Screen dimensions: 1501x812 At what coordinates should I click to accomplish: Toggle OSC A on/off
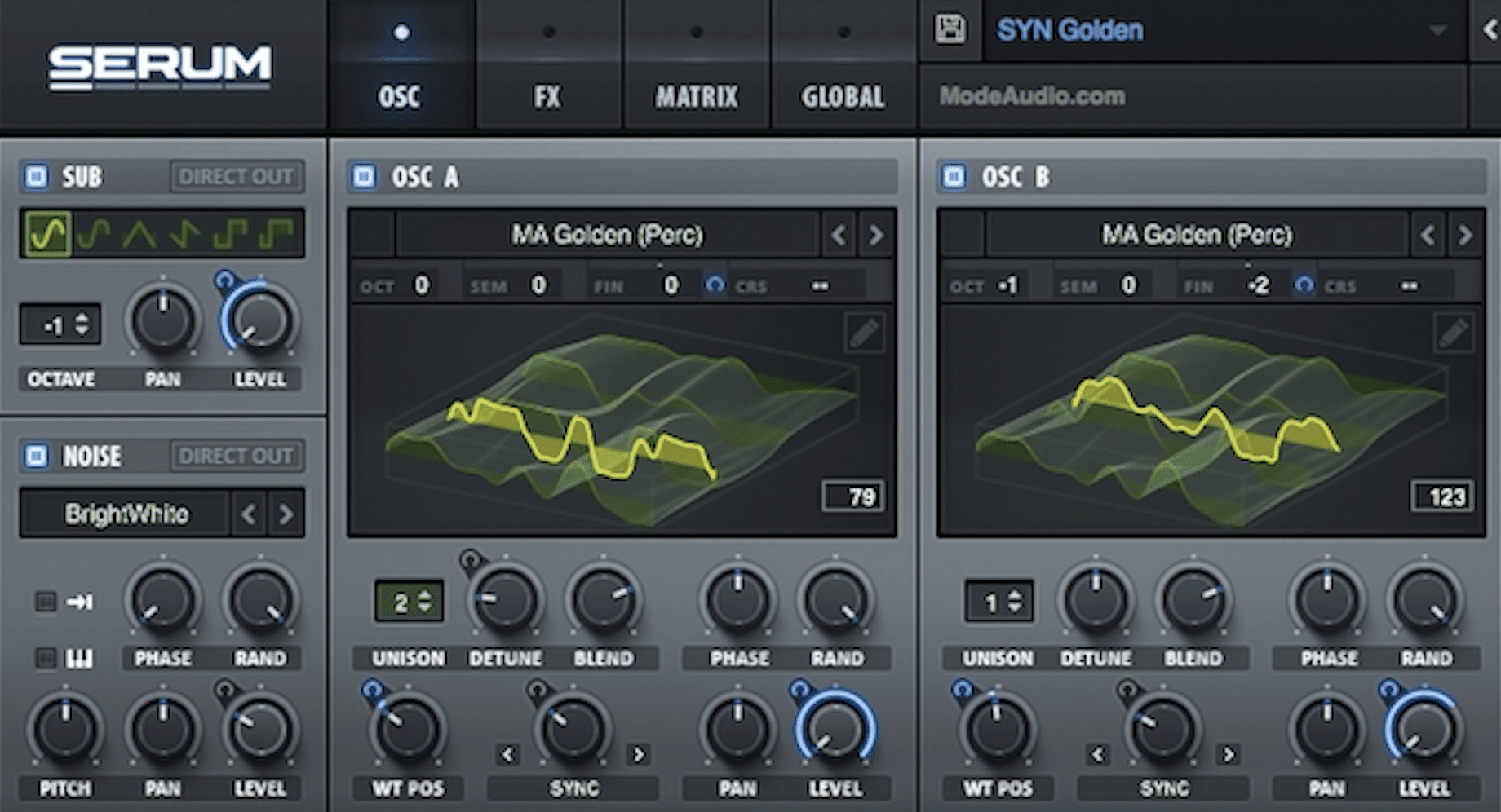click(364, 176)
